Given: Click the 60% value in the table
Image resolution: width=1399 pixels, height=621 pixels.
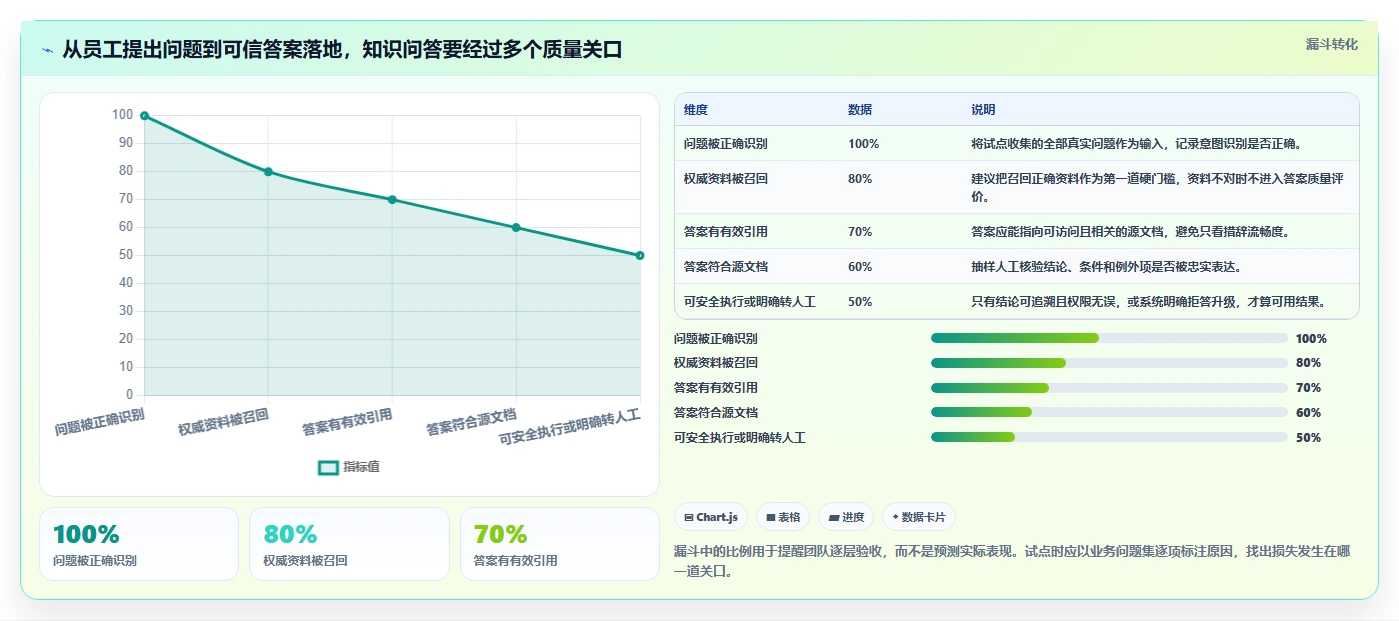Looking at the screenshot, I should pos(860,267).
